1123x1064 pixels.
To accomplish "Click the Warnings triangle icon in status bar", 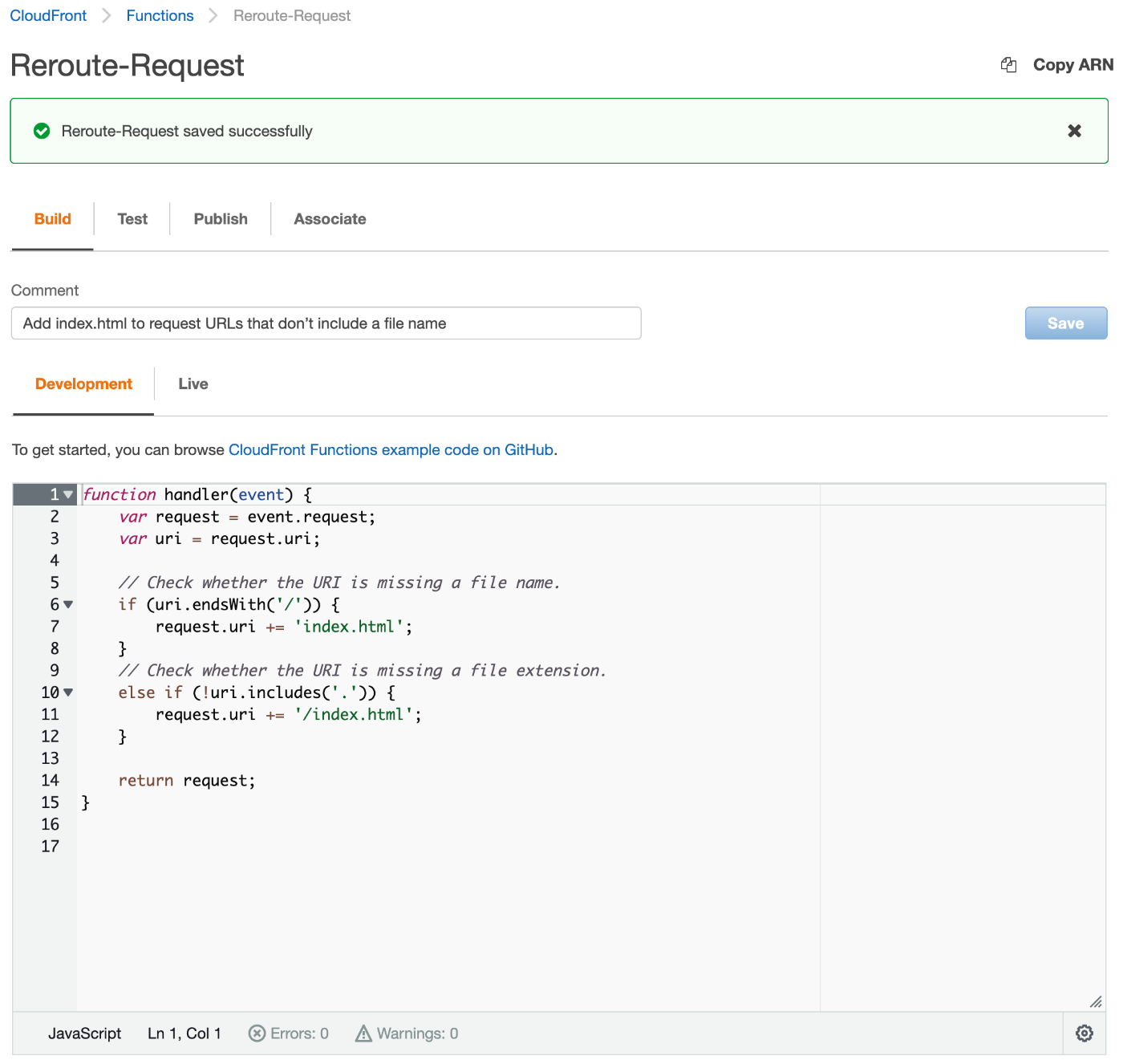I will [363, 1034].
